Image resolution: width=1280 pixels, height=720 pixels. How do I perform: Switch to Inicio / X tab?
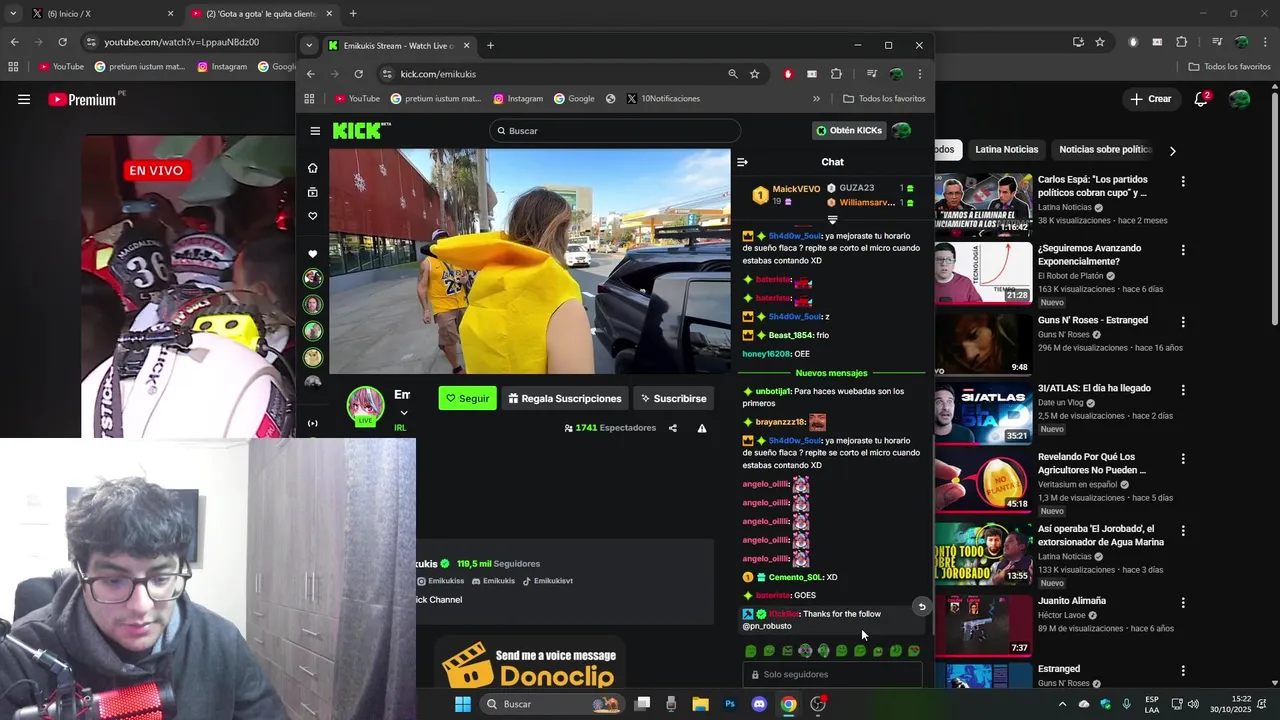[102, 14]
